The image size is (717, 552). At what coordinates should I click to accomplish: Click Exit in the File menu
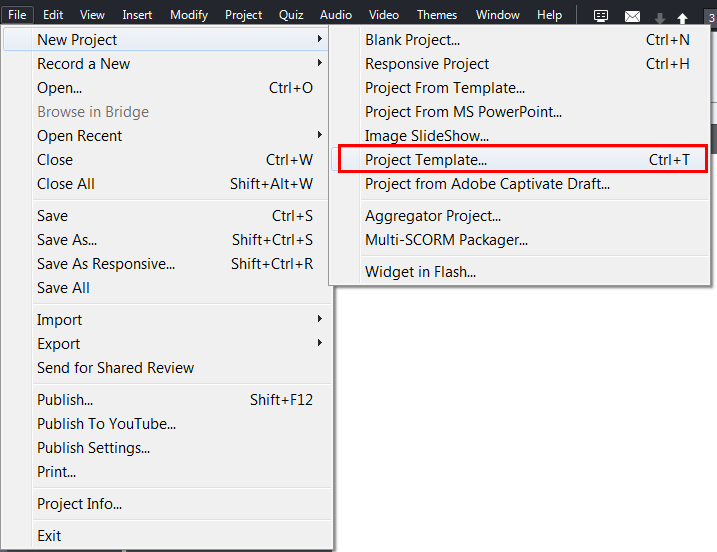tap(49, 536)
